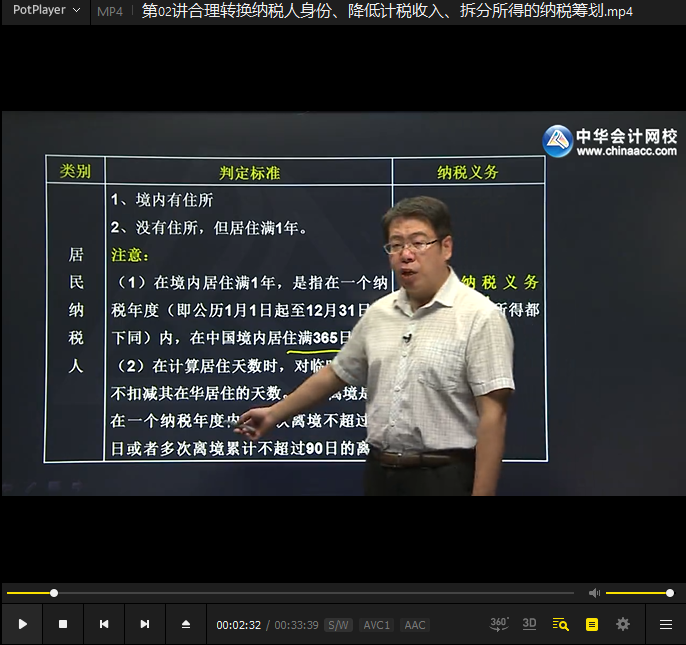
Task: Click the AAC audio codec label
Action: [415, 625]
